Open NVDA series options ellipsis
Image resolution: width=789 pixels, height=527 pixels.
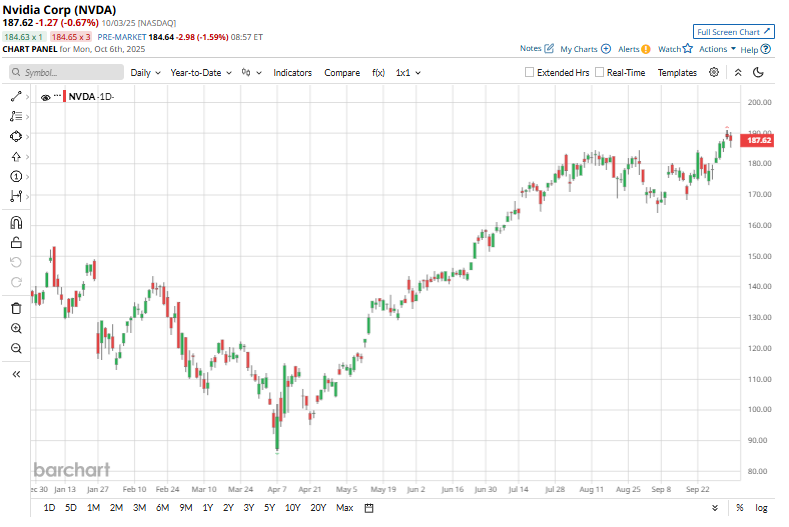point(57,95)
